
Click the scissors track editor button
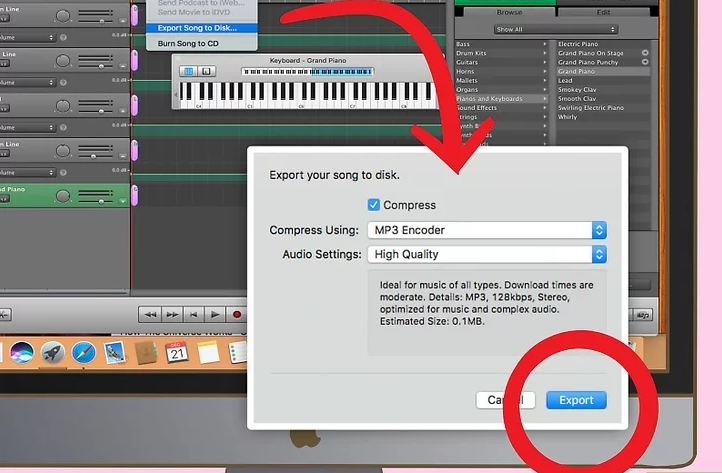5,315
